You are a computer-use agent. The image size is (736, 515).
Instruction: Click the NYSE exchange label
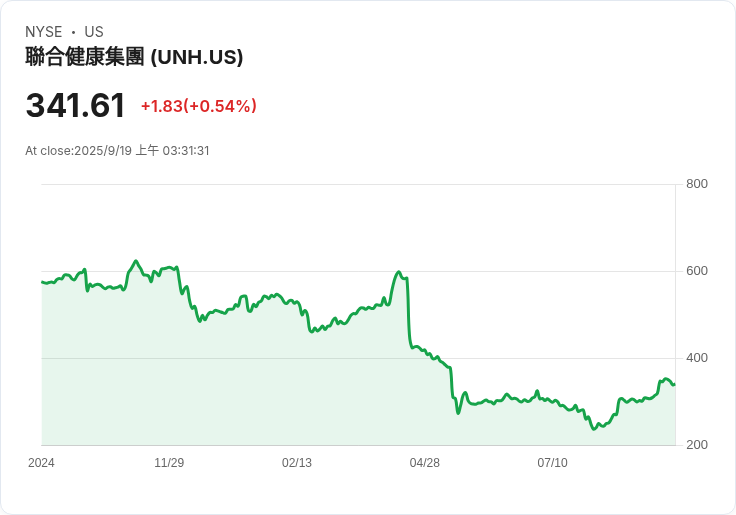[44, 32]
